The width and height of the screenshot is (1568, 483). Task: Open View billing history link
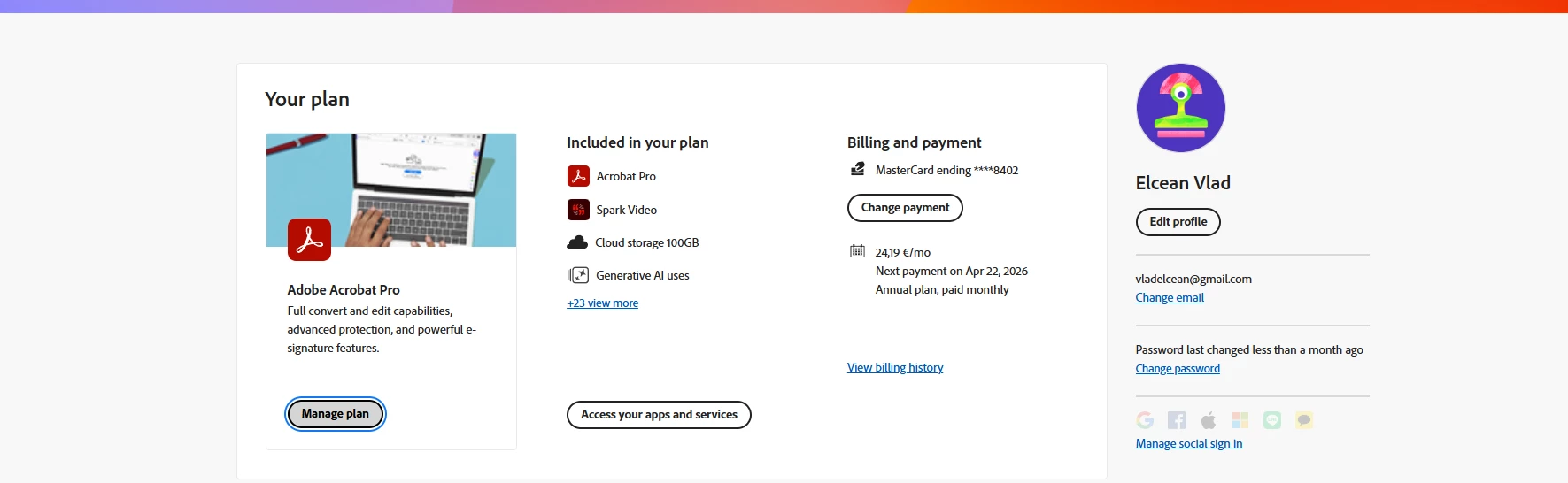pyautogui.click(x=895, y=368)
